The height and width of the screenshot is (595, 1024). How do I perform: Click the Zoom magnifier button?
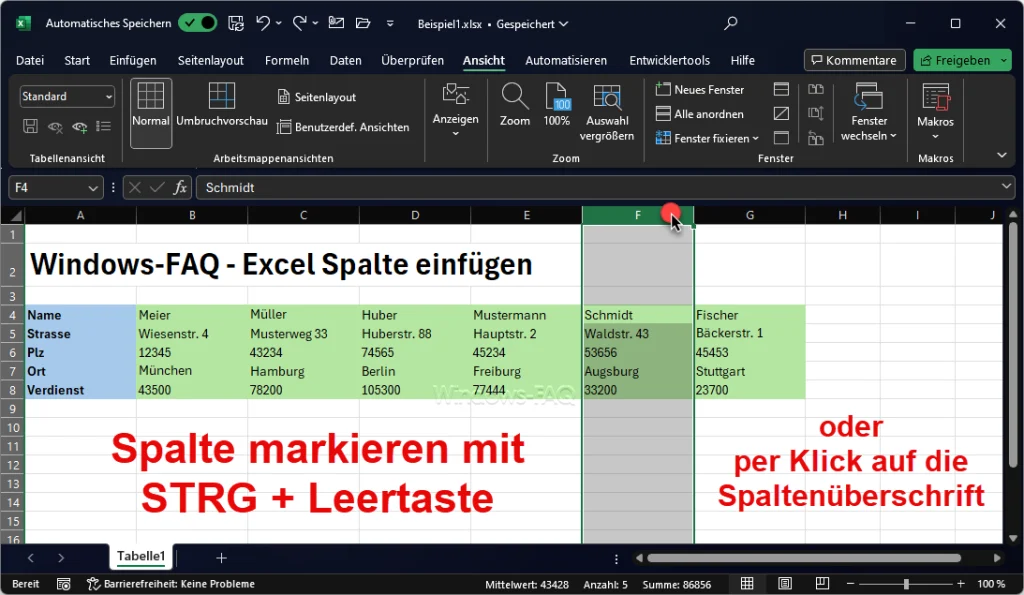tap(515, 105)
